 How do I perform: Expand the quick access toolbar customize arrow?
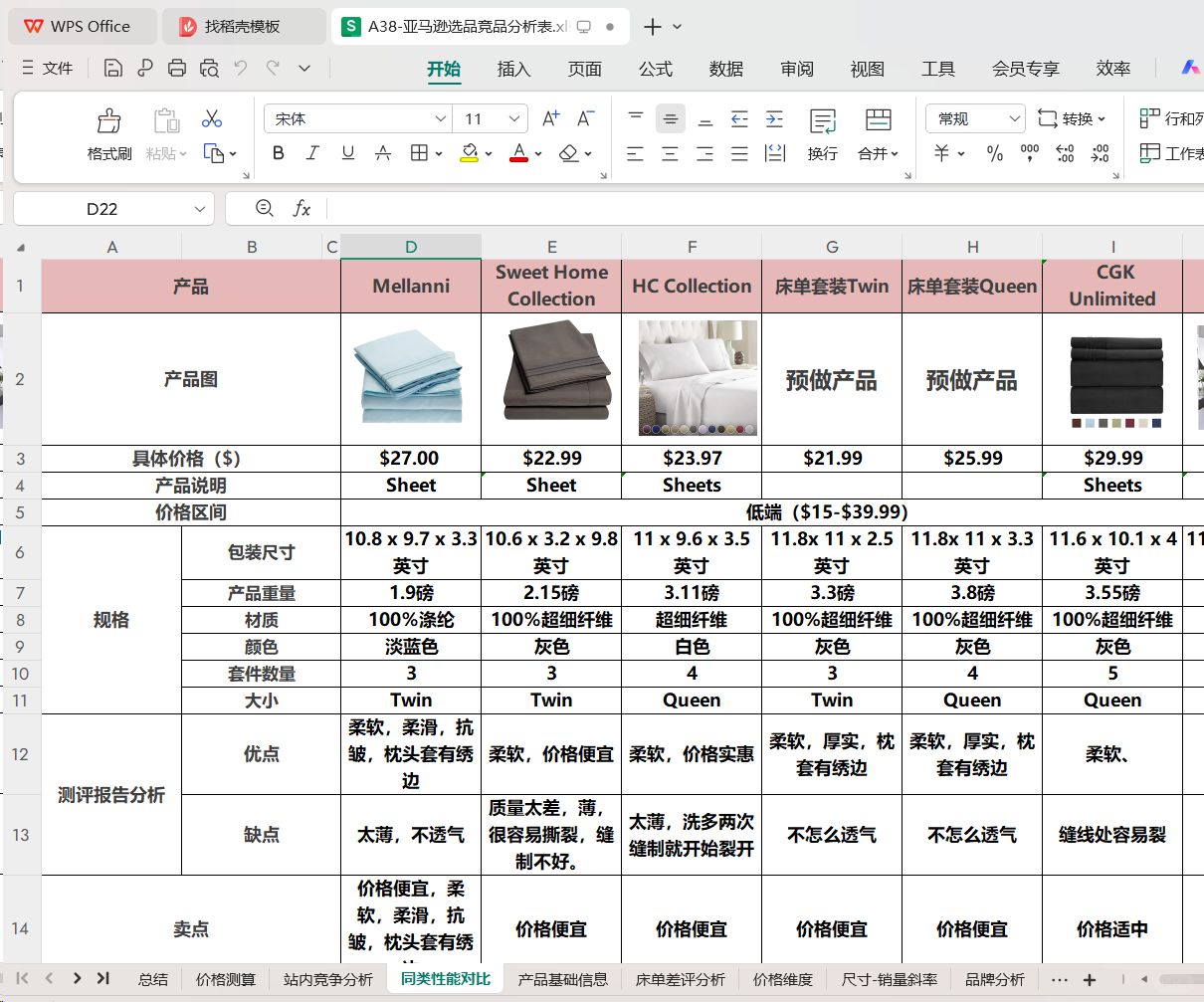tap(304, 68)
